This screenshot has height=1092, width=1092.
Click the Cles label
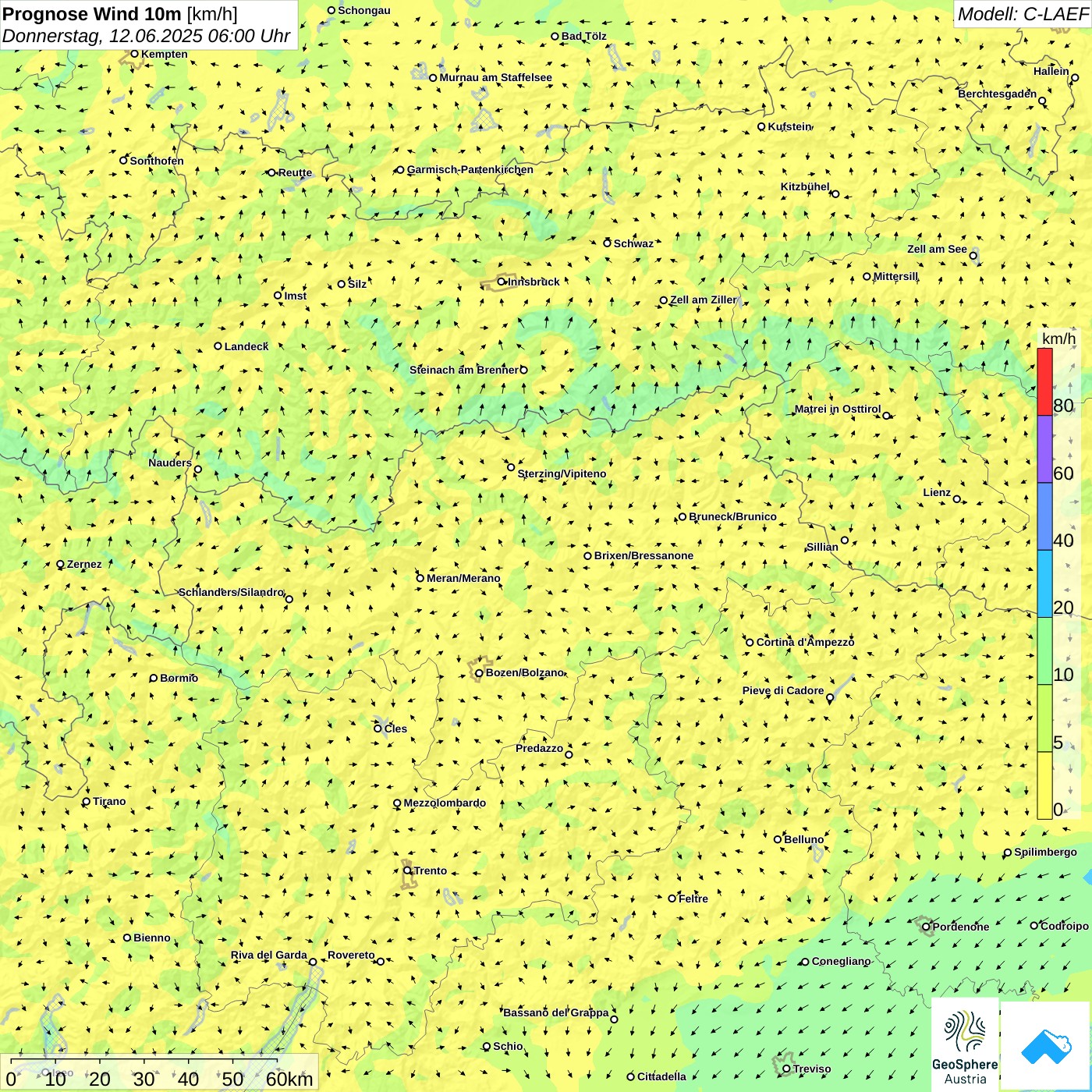(x=395, y=729)
